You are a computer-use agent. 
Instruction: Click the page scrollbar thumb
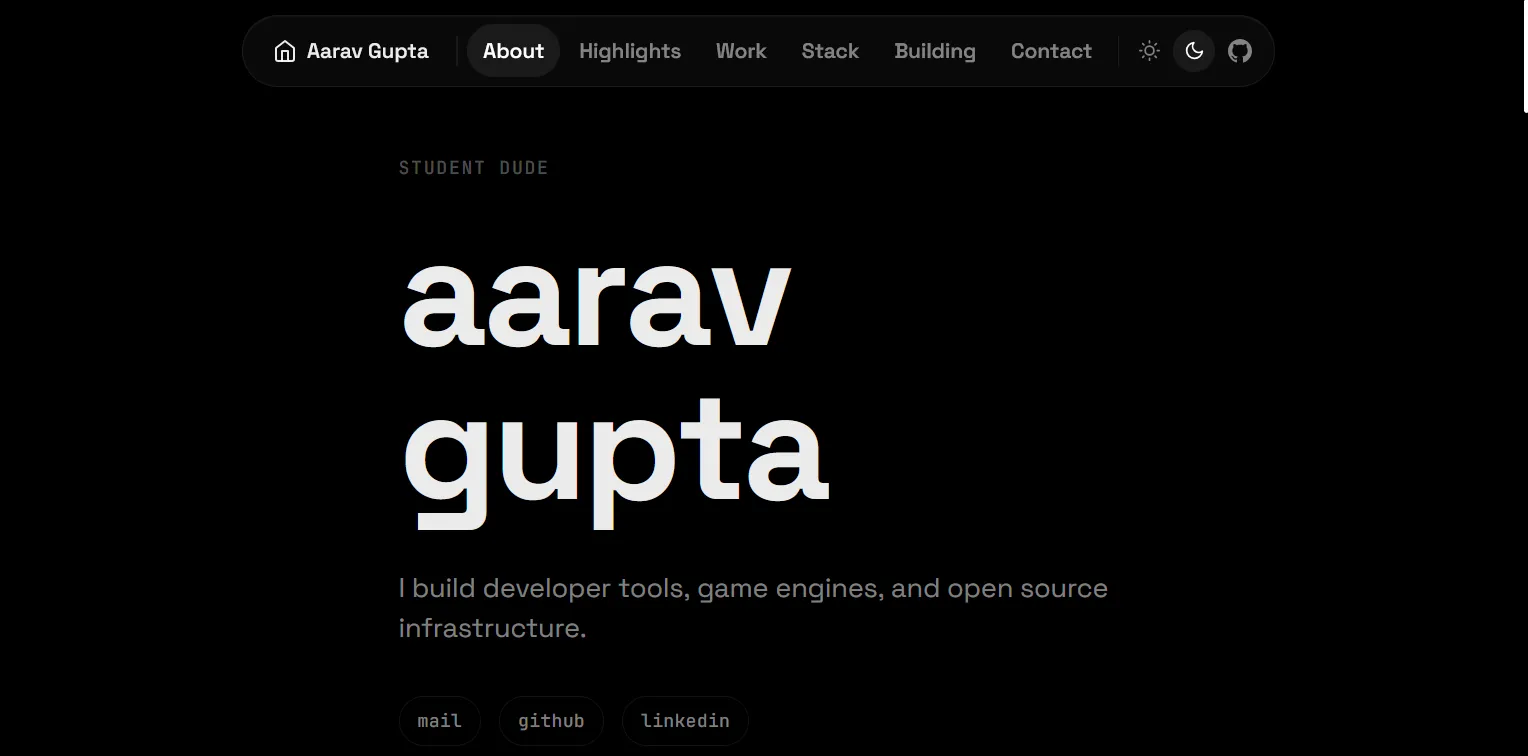tap(1525, 56)
